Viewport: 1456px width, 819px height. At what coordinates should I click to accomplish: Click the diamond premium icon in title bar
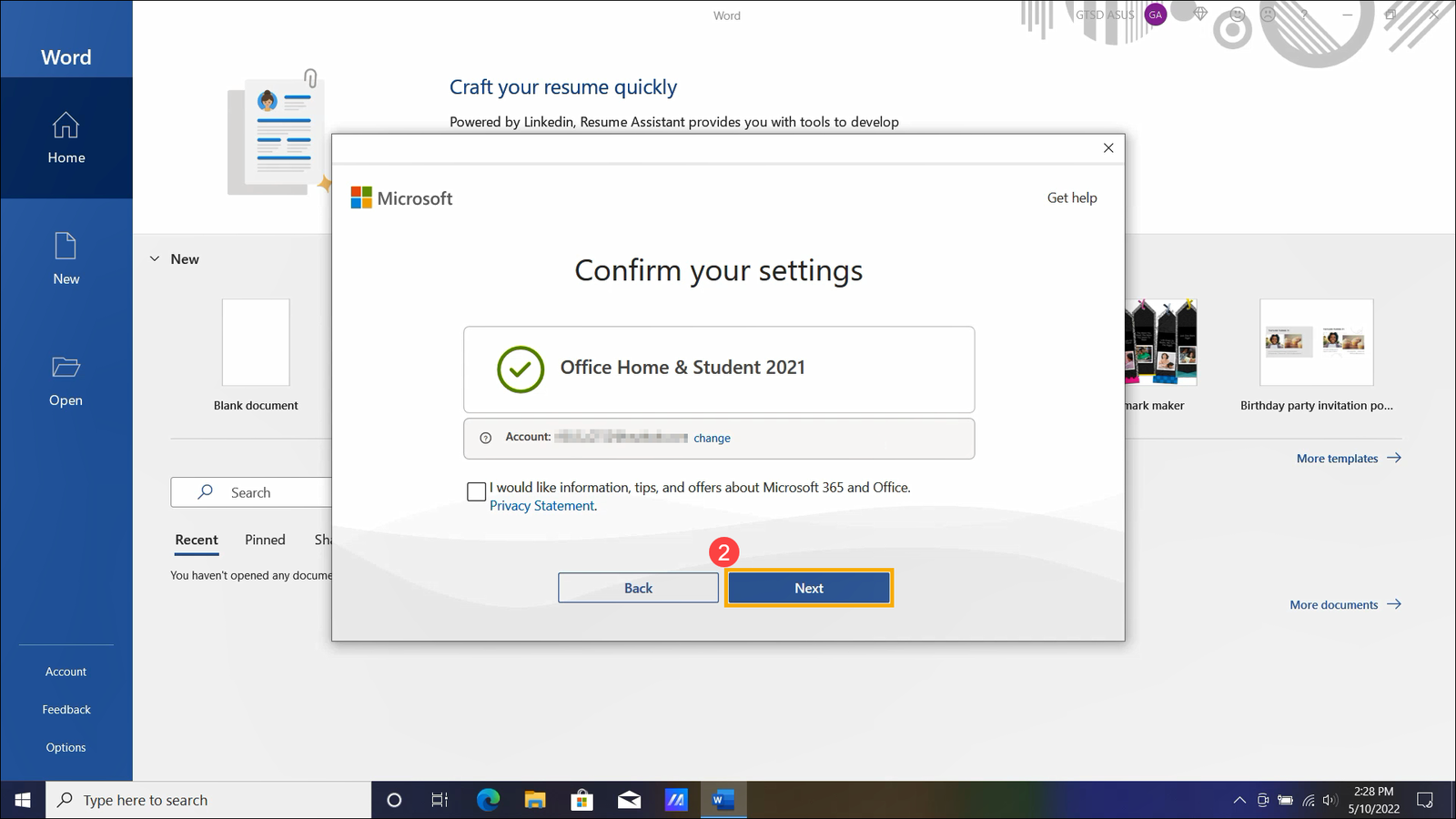1200,15
